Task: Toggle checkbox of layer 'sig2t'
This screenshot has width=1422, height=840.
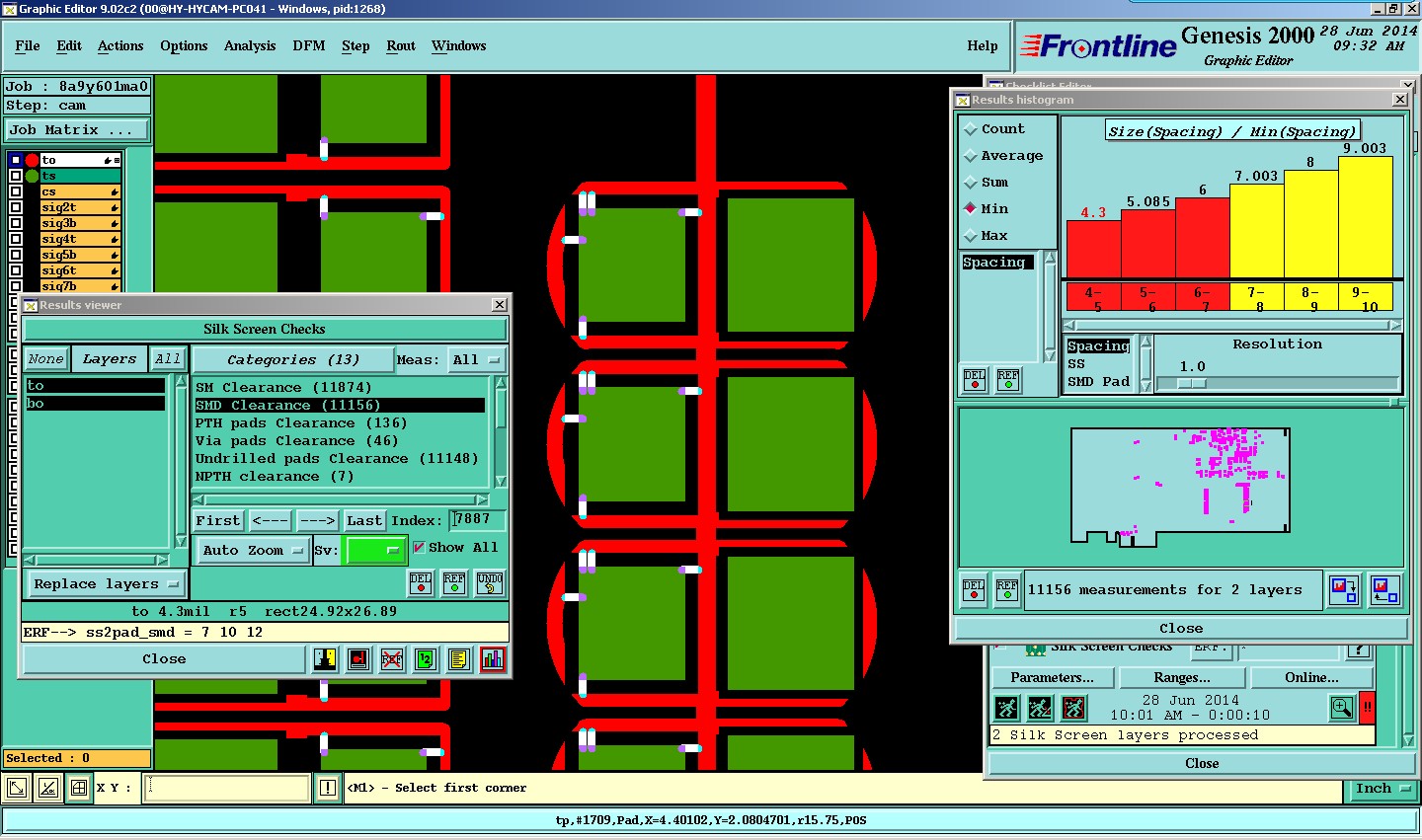Action: coord(15,207)
